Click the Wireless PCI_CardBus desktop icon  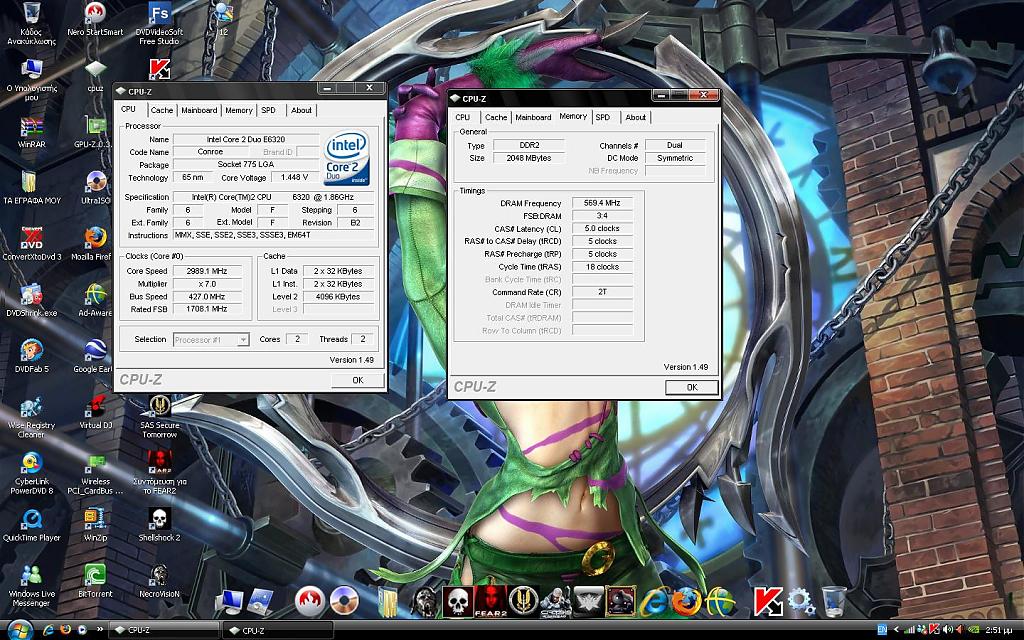coord(95,473)
